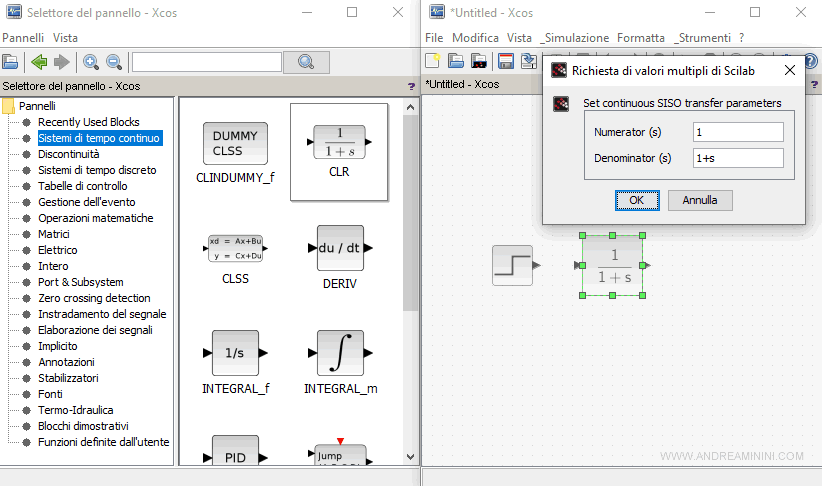Select the Jump block in palette
The width and height of the screenshot is (822, 486).
[340, 453]
